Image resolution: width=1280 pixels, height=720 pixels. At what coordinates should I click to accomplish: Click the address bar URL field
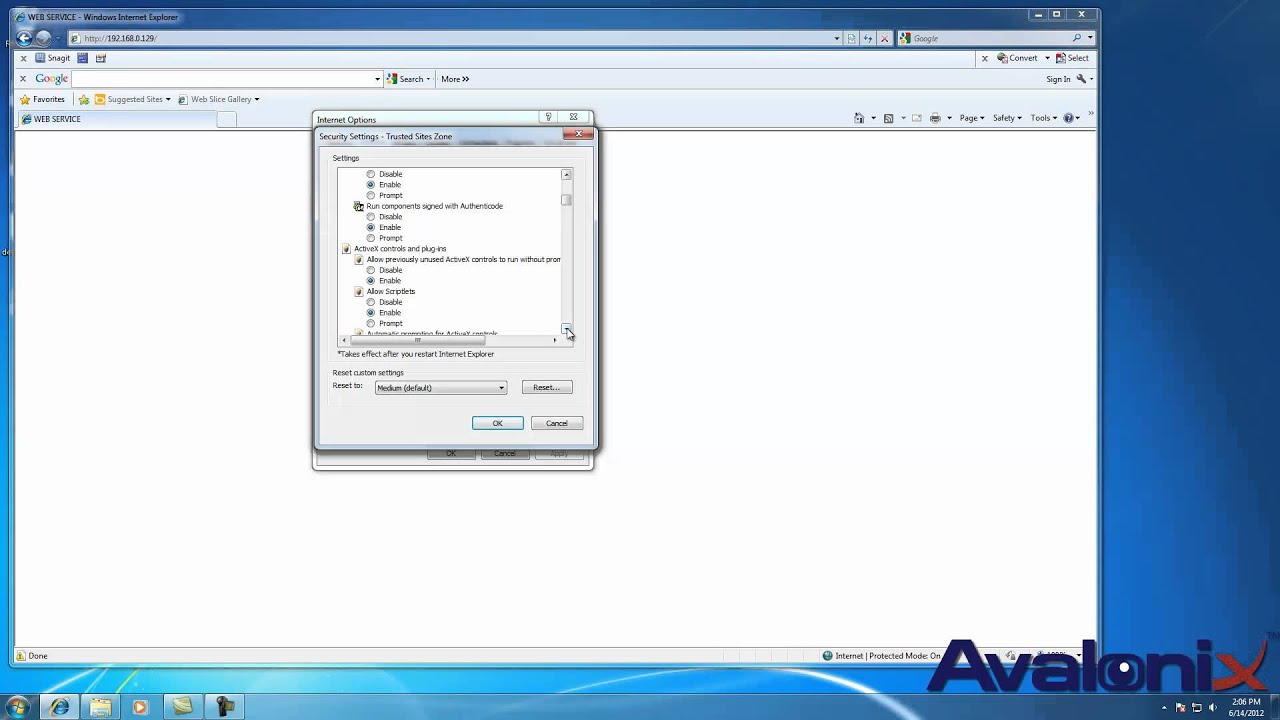(451, 38)
